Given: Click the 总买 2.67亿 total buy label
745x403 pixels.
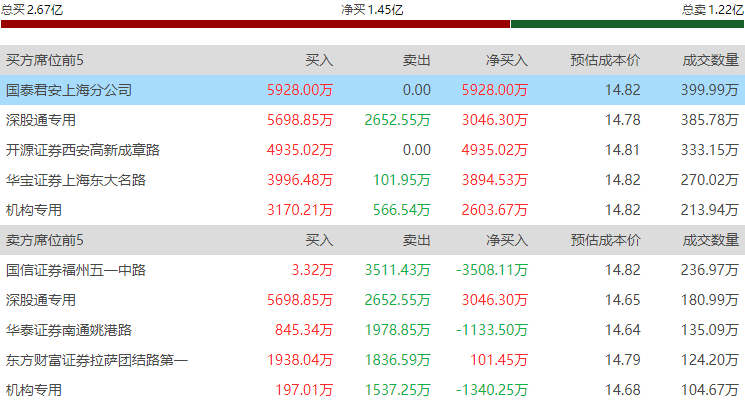Looking at the screenshot, I should [x=32, y=10].
